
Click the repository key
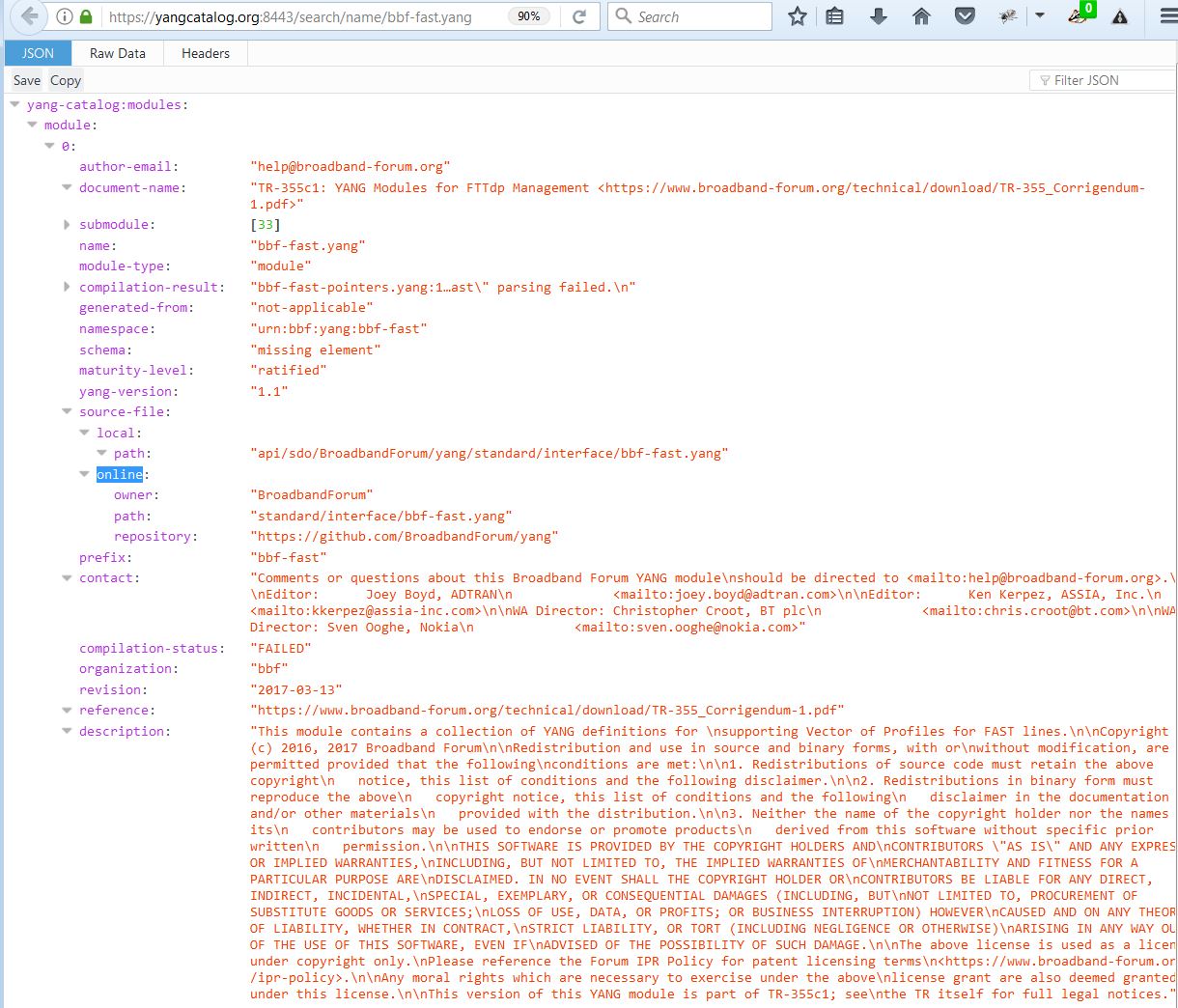[155, 537]
